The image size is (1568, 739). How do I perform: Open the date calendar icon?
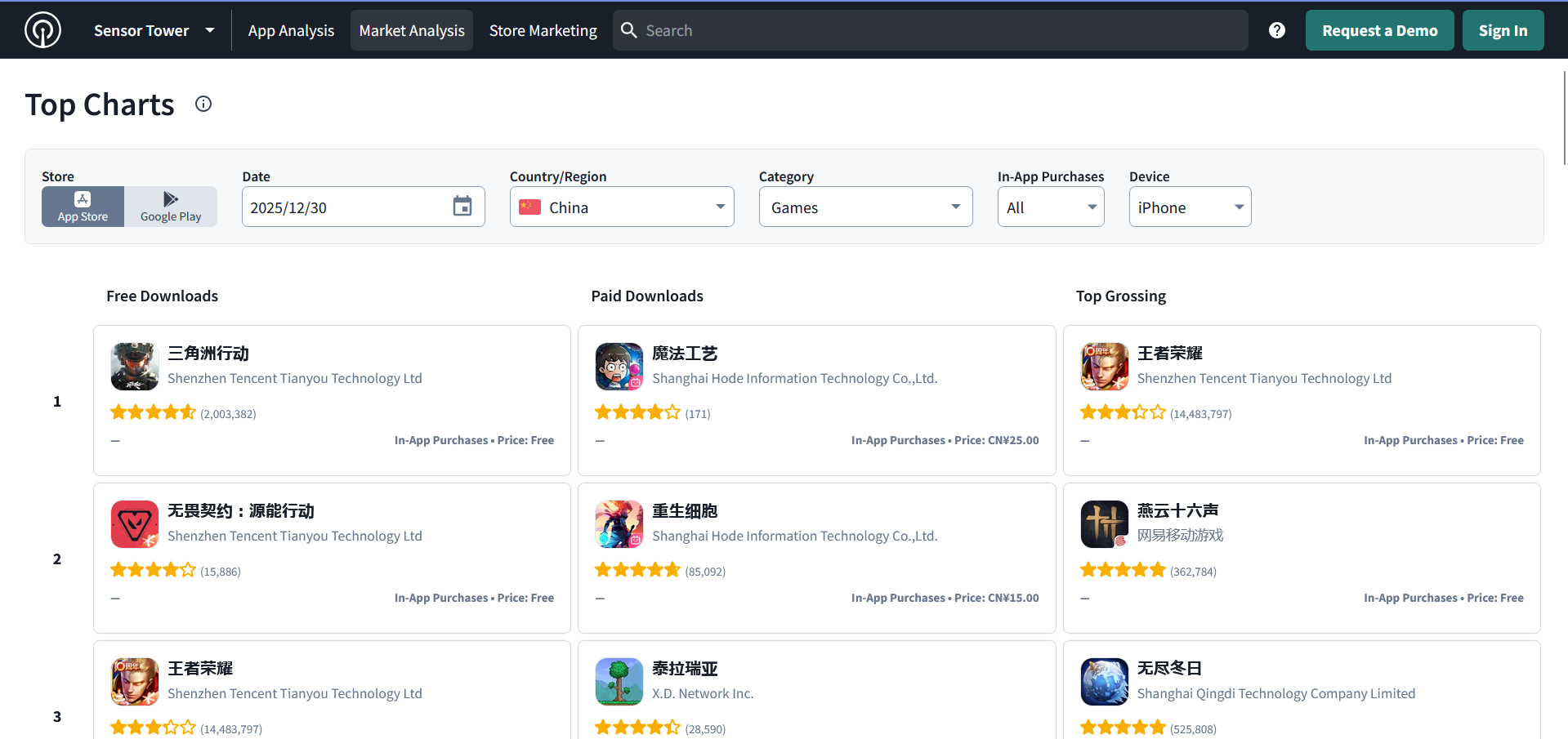462,207
